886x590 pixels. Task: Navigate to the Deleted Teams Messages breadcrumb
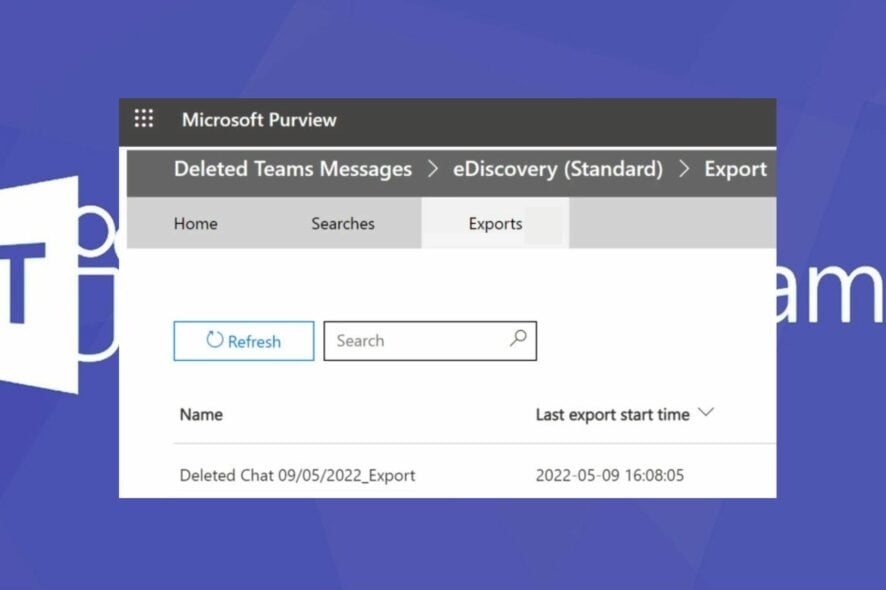[x=292, y=169]
